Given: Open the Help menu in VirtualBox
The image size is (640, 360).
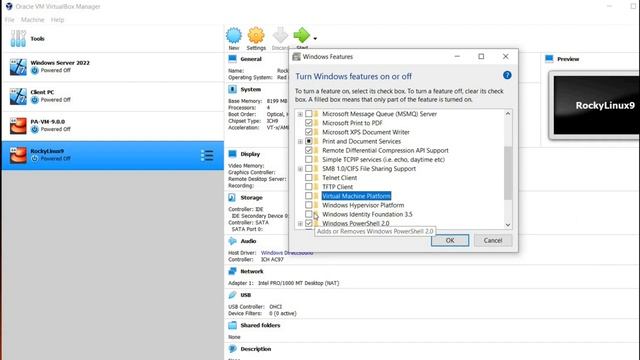Looking at the screenshot, I should tap(57, 20).
